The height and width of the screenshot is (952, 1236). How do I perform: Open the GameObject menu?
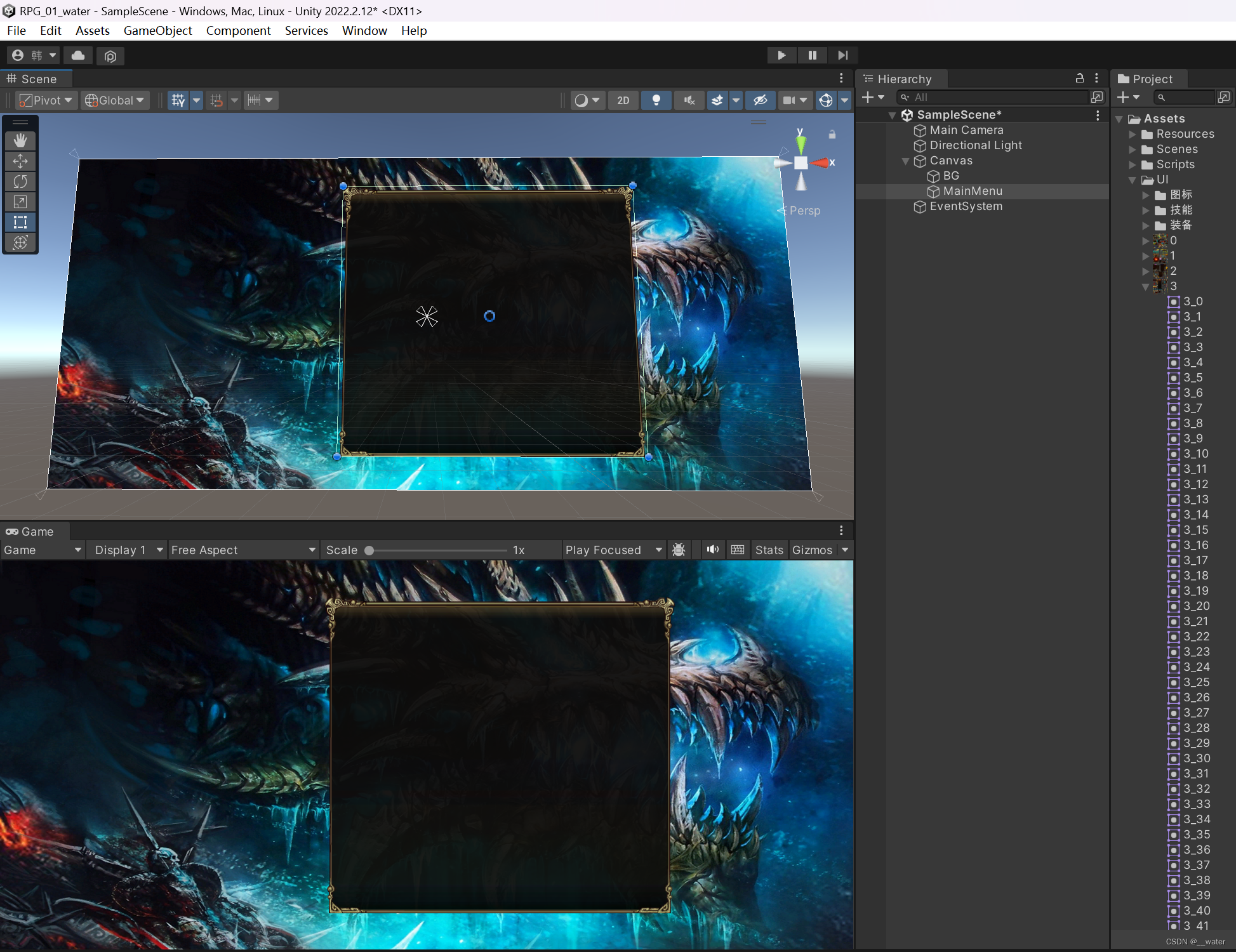[157, 30]
